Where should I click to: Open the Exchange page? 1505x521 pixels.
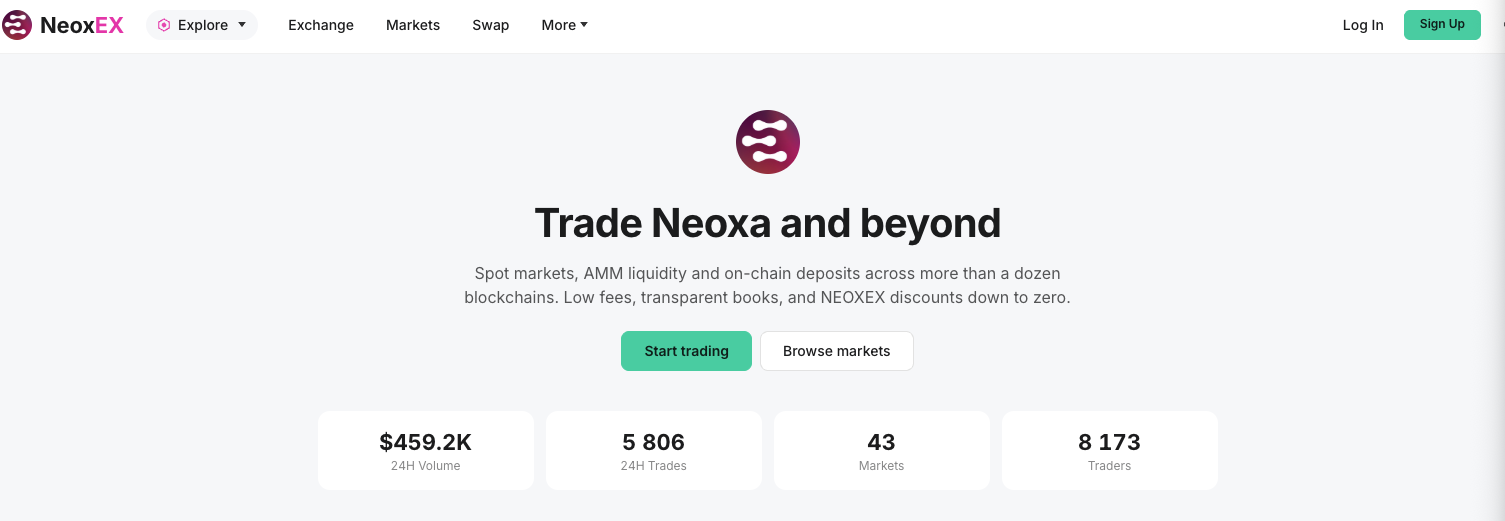(321, 25)
